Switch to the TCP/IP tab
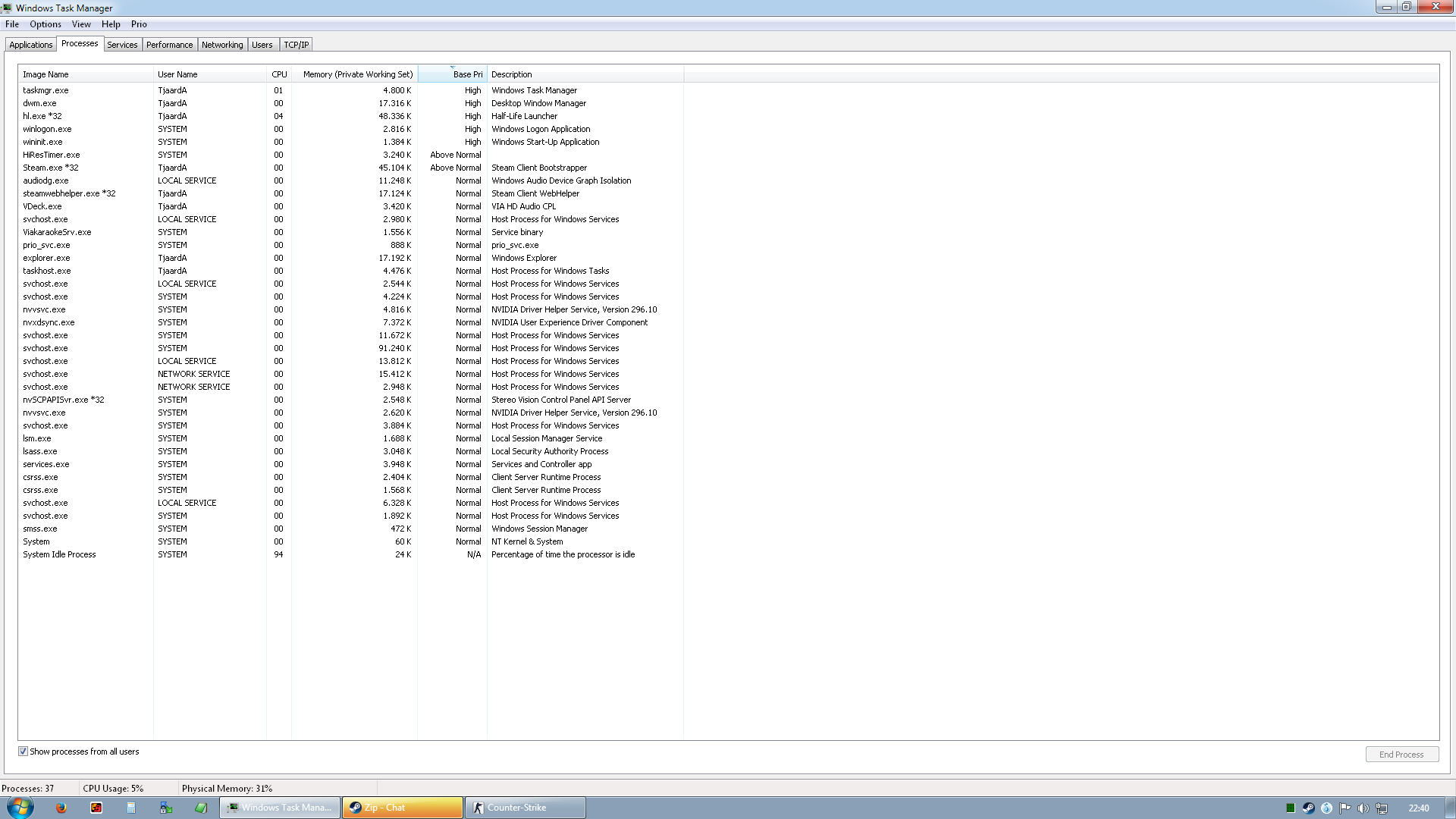The height and width of the screenshot is (819, 1456). [x=297, y=45]
